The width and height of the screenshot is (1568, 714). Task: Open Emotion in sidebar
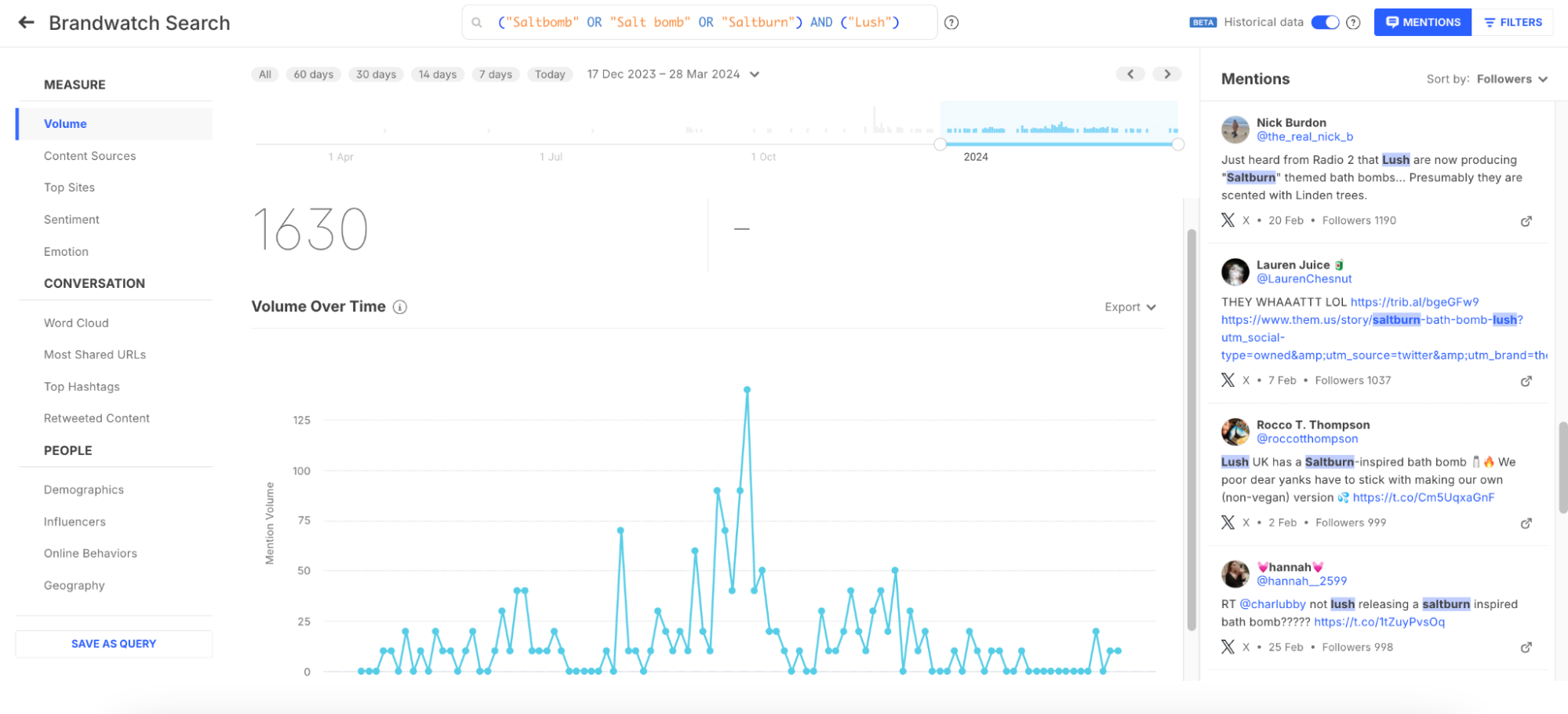coord(66,252)
